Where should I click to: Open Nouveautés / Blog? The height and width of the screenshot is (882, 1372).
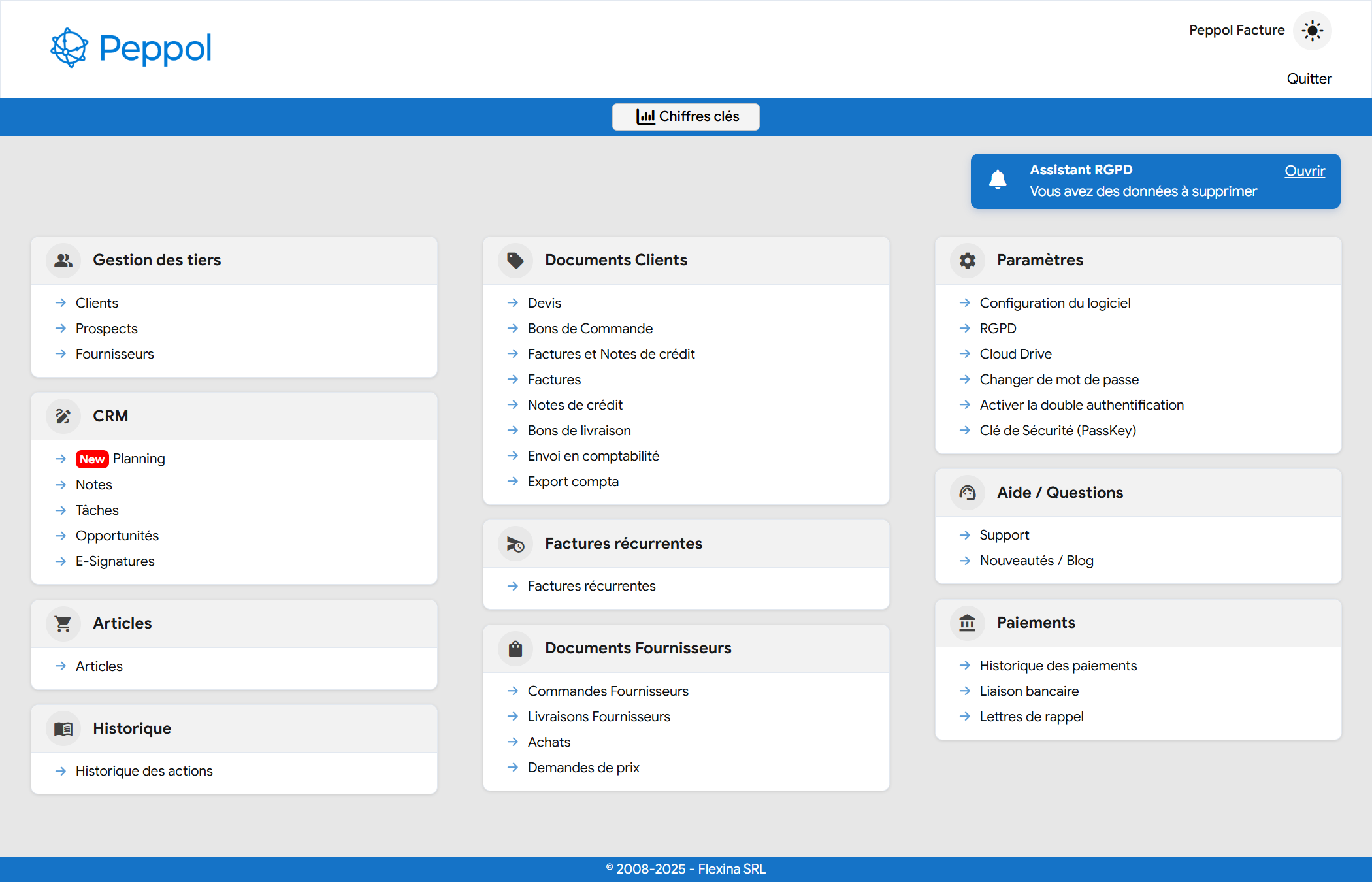[x=1037, y=561]
